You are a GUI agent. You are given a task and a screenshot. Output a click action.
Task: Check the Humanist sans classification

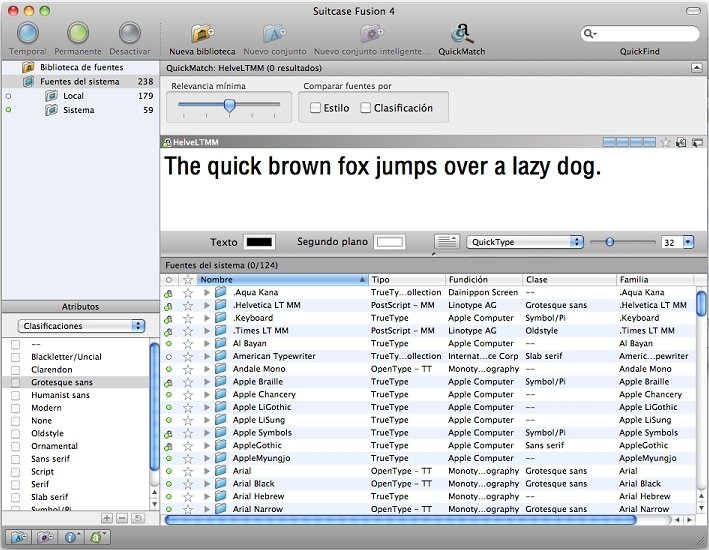[x=16, y=395]
